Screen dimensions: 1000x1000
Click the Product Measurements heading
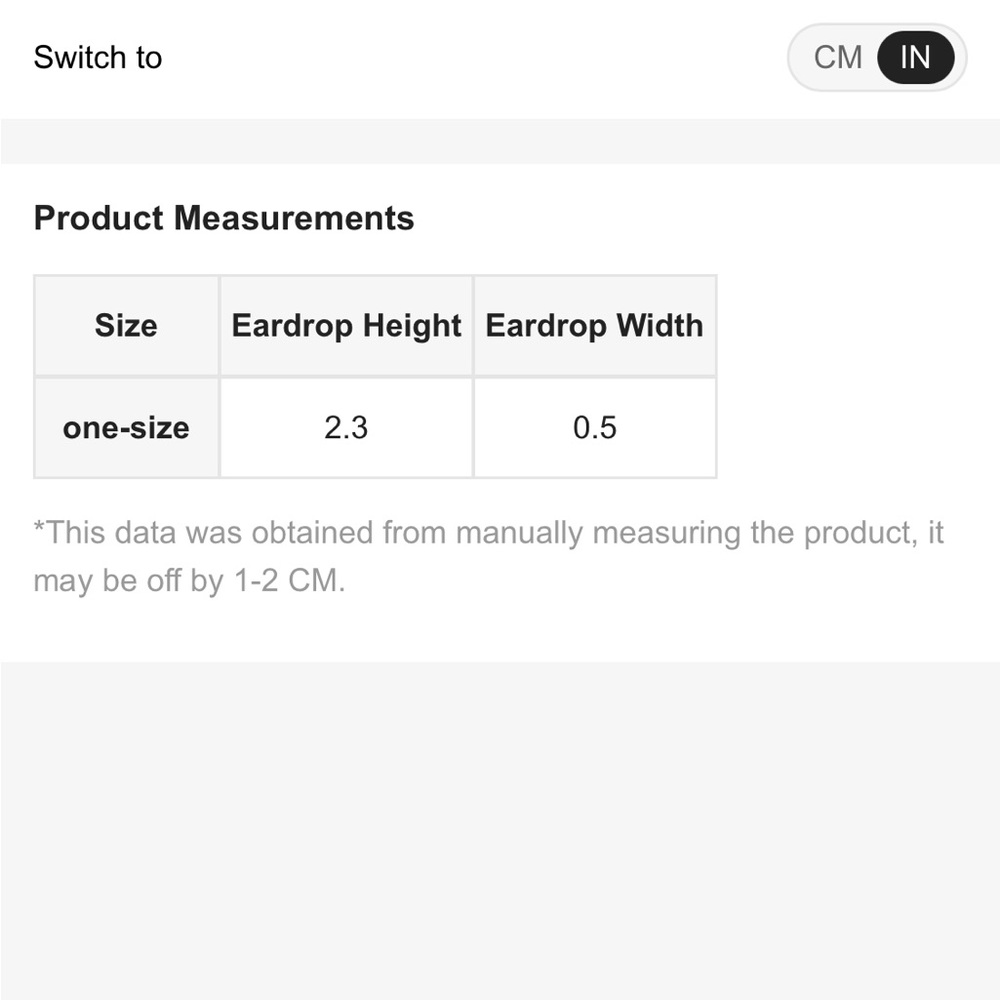(x=224, y=218)
